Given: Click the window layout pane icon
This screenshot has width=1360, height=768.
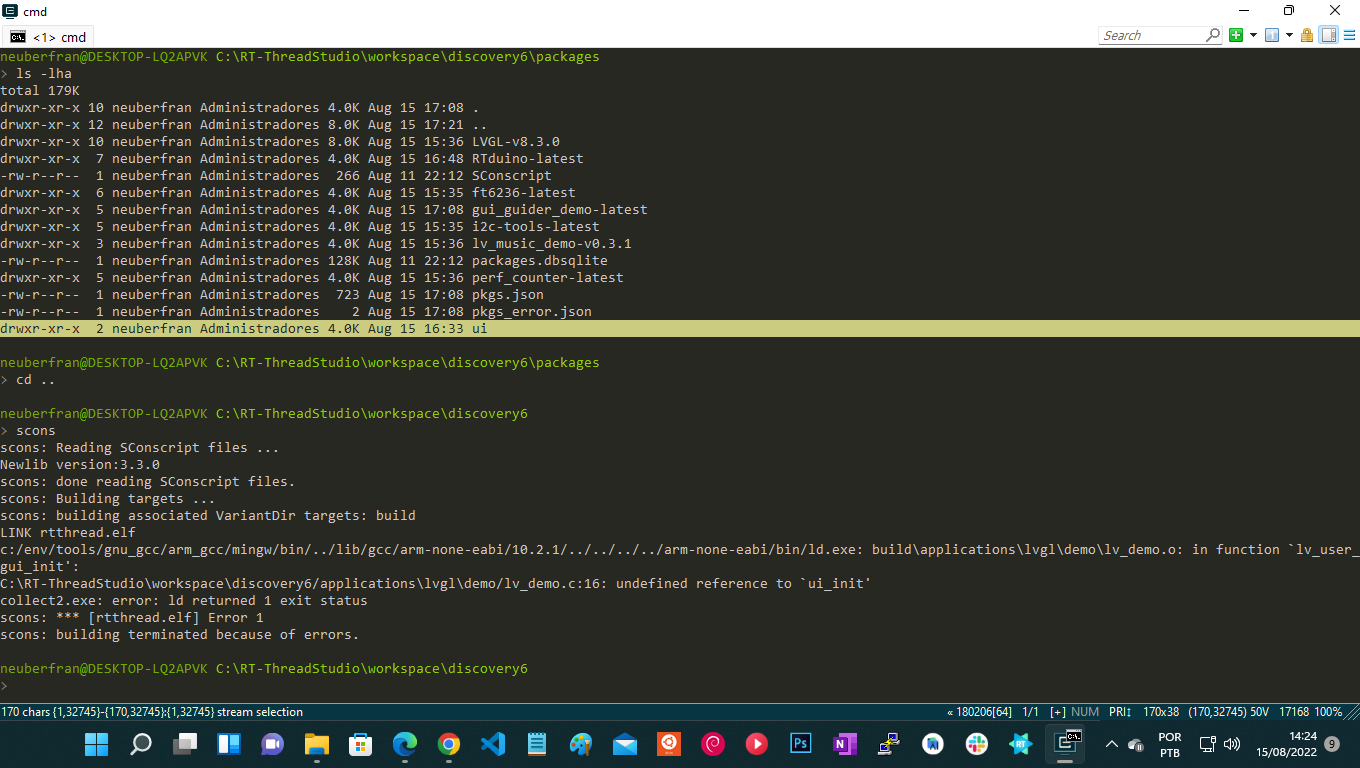Looking at the screenshot, I should tap(1326, 34).
